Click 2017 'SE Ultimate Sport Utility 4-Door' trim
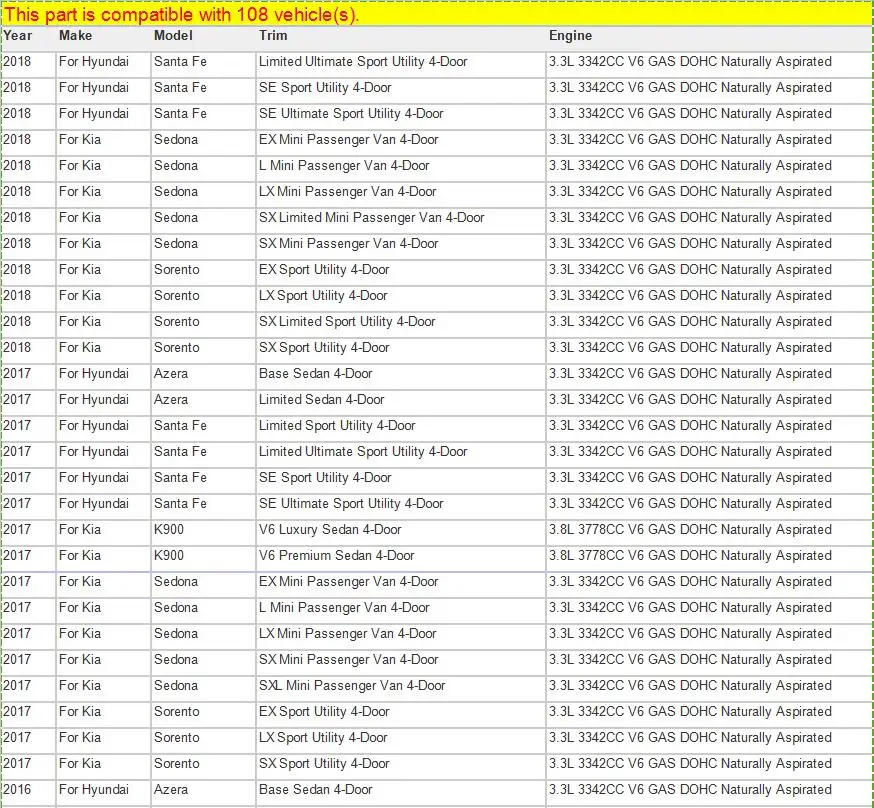Image resolution: width=874 pixels, height=808 pixels. pos(351,504)
